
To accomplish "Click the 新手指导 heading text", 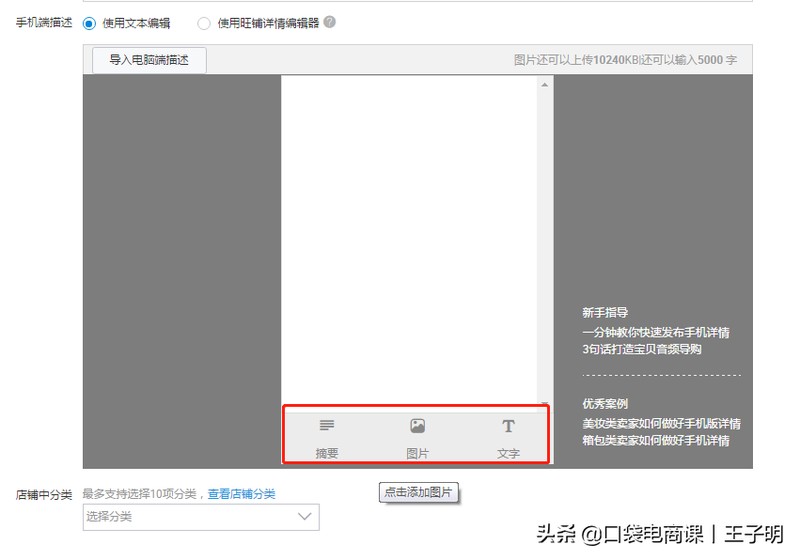I will click(605, 313).
